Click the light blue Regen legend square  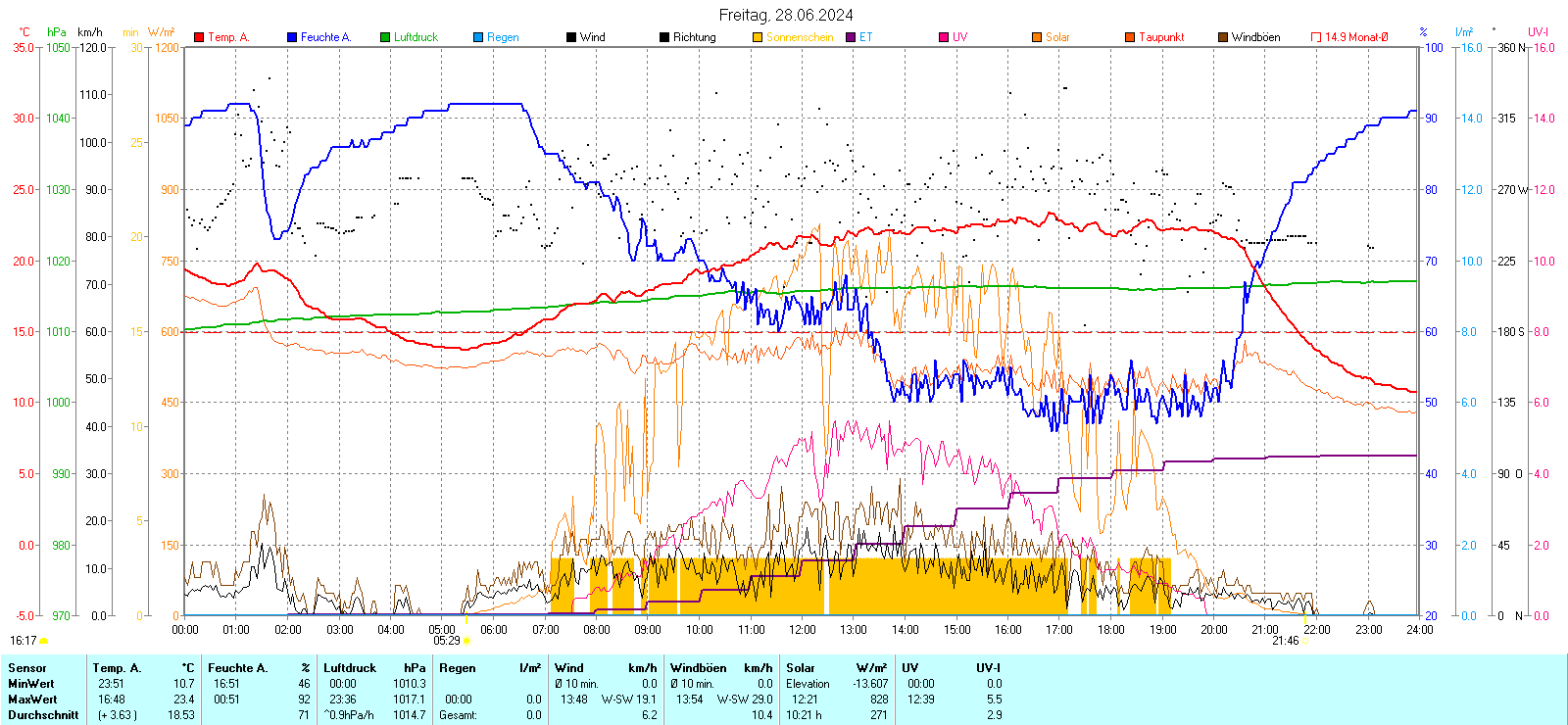coord(478,37)
